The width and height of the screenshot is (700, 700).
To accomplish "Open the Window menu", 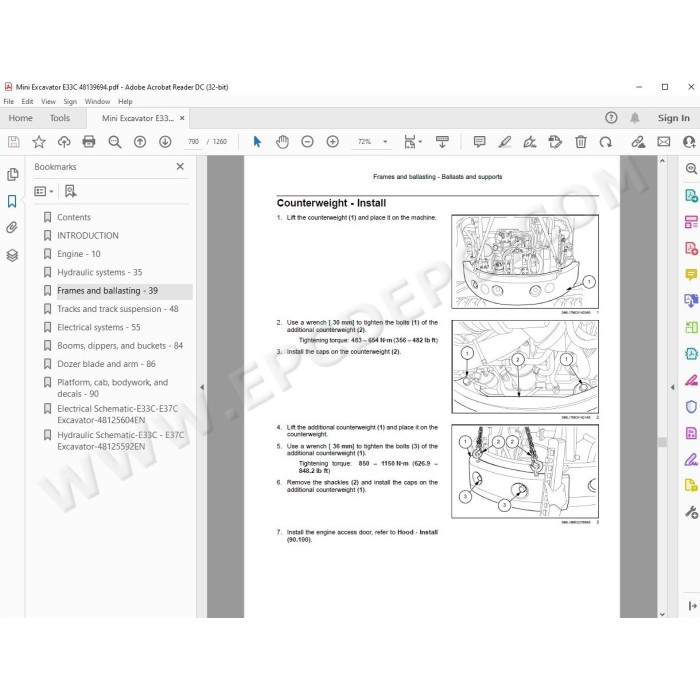I will point(97,101).
